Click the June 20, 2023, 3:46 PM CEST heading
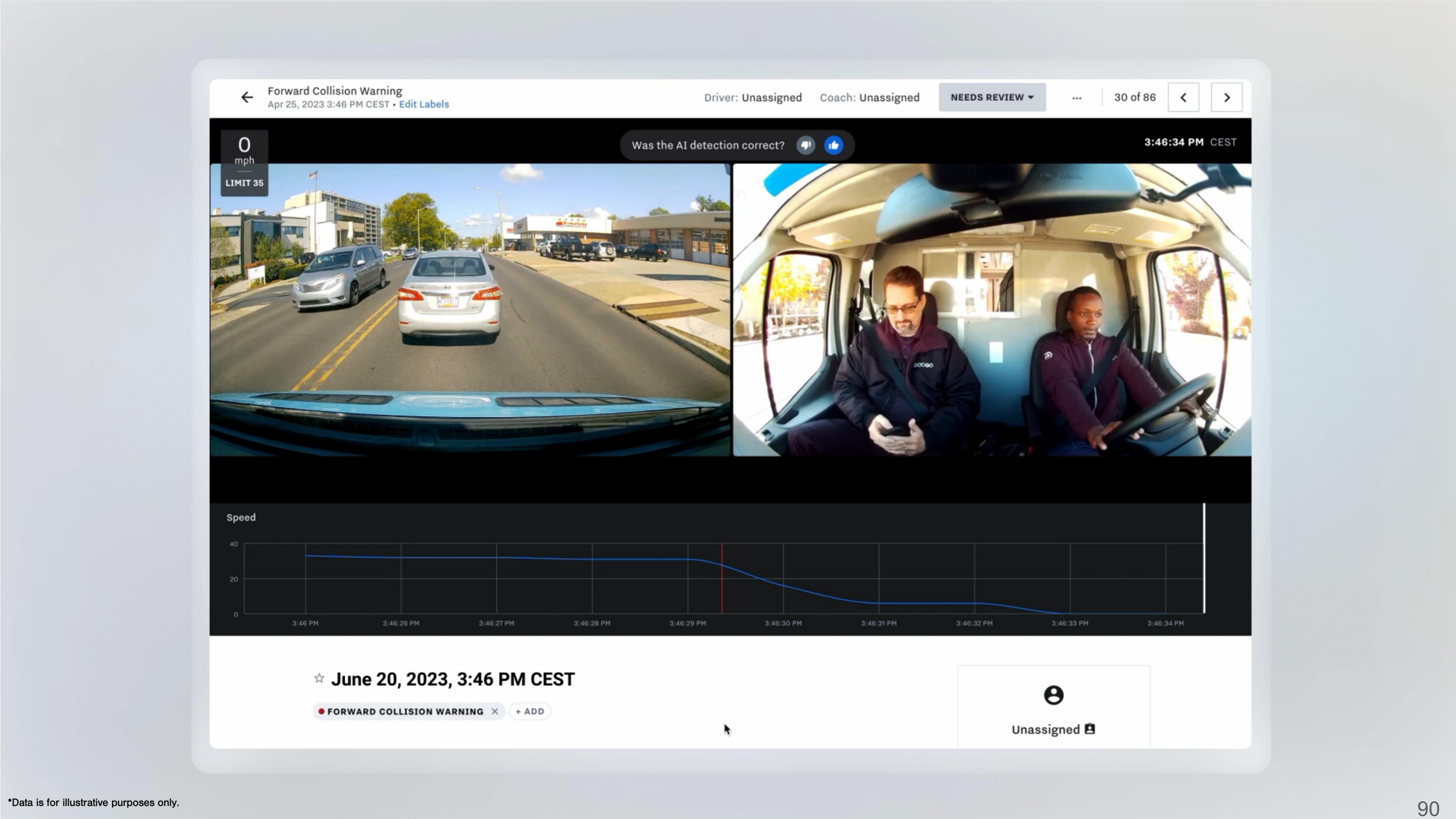 point(453,679)
